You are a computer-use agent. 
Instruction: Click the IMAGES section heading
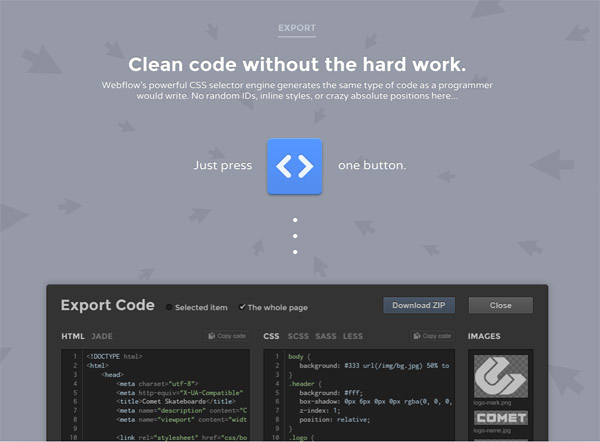point(484,336)
